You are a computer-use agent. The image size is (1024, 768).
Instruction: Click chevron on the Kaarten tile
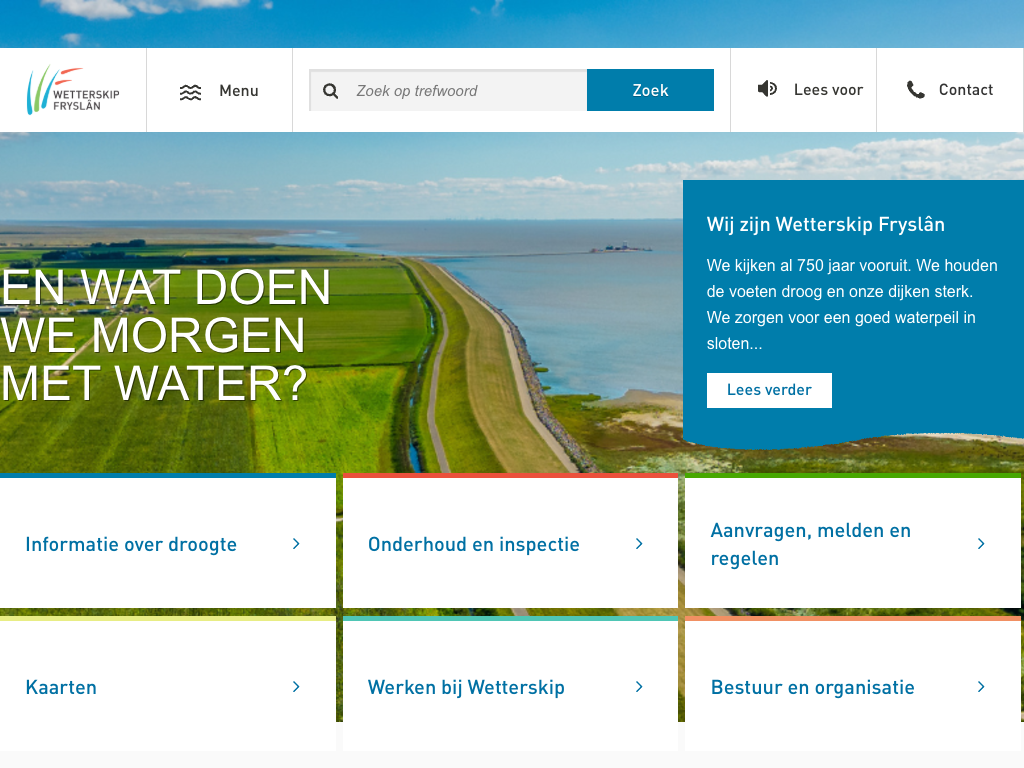(296, 687)
